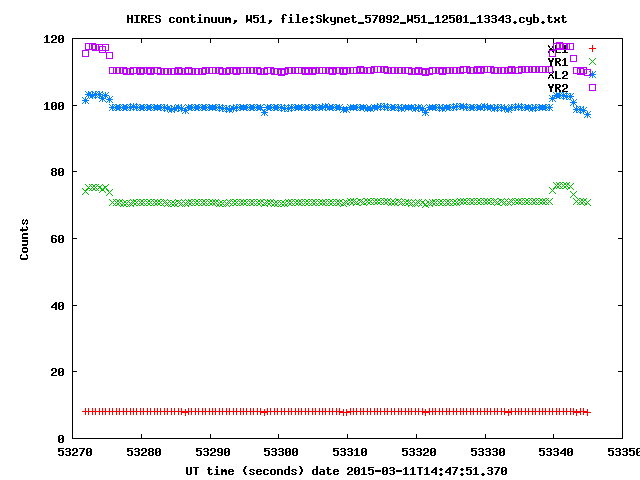Click the UT time x-axis label
640x480 pixels.
point(347,471)
